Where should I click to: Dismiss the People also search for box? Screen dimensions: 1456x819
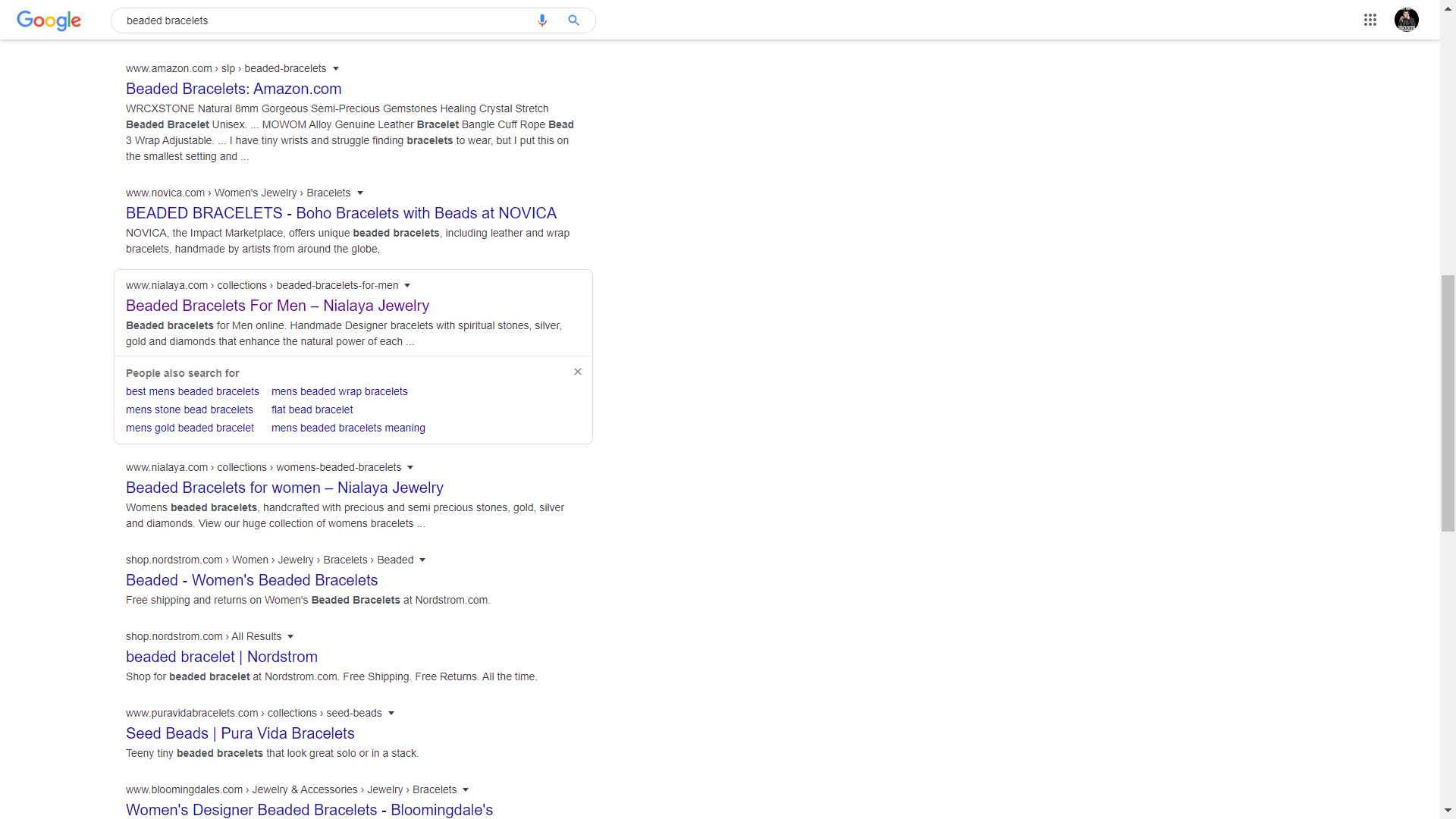[x=578, y=372]
